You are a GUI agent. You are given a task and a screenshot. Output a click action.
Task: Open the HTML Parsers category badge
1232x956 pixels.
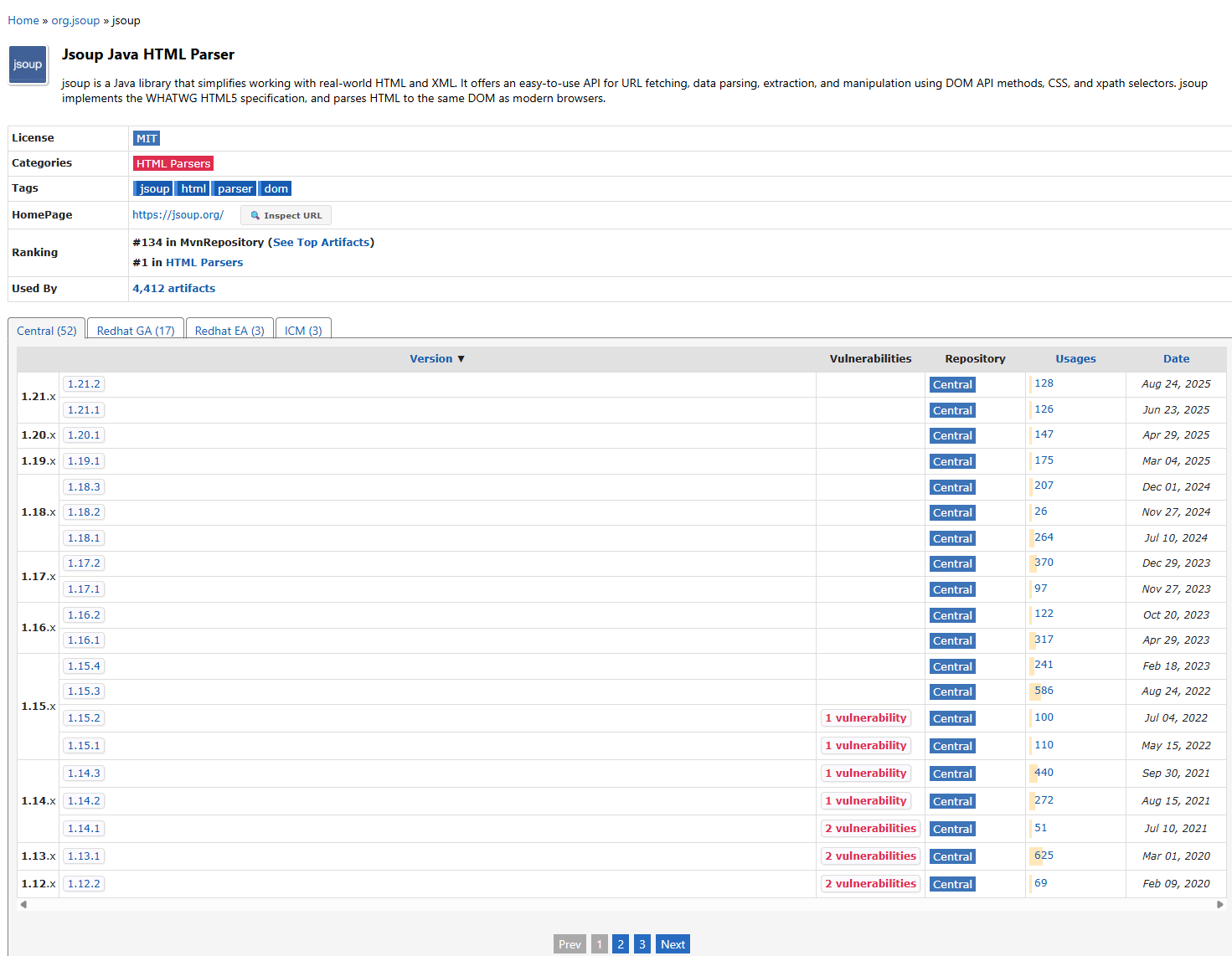click(x=173, y=163)
